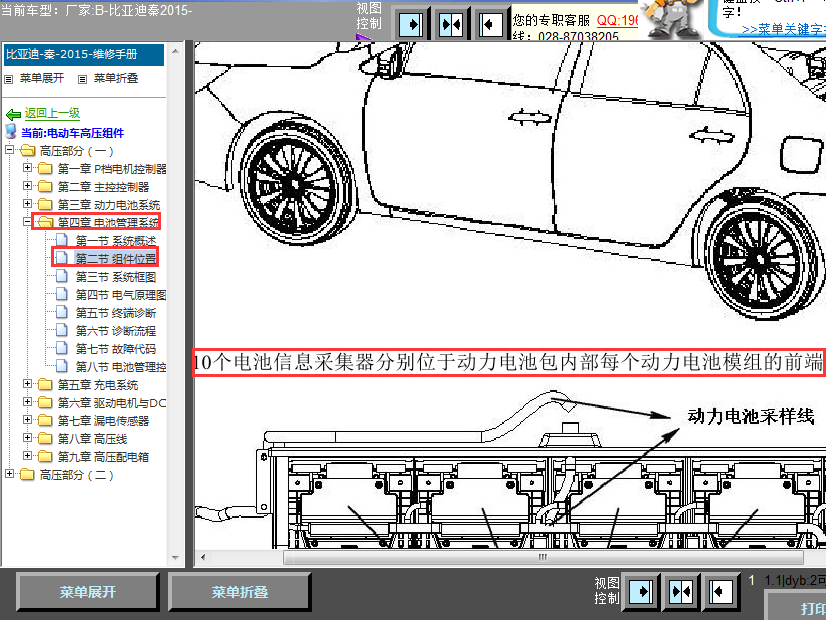This screenshot has width=826, height=622.
Task: Expand the 第九章 高压配电箱 node
Action: point(27,456)
